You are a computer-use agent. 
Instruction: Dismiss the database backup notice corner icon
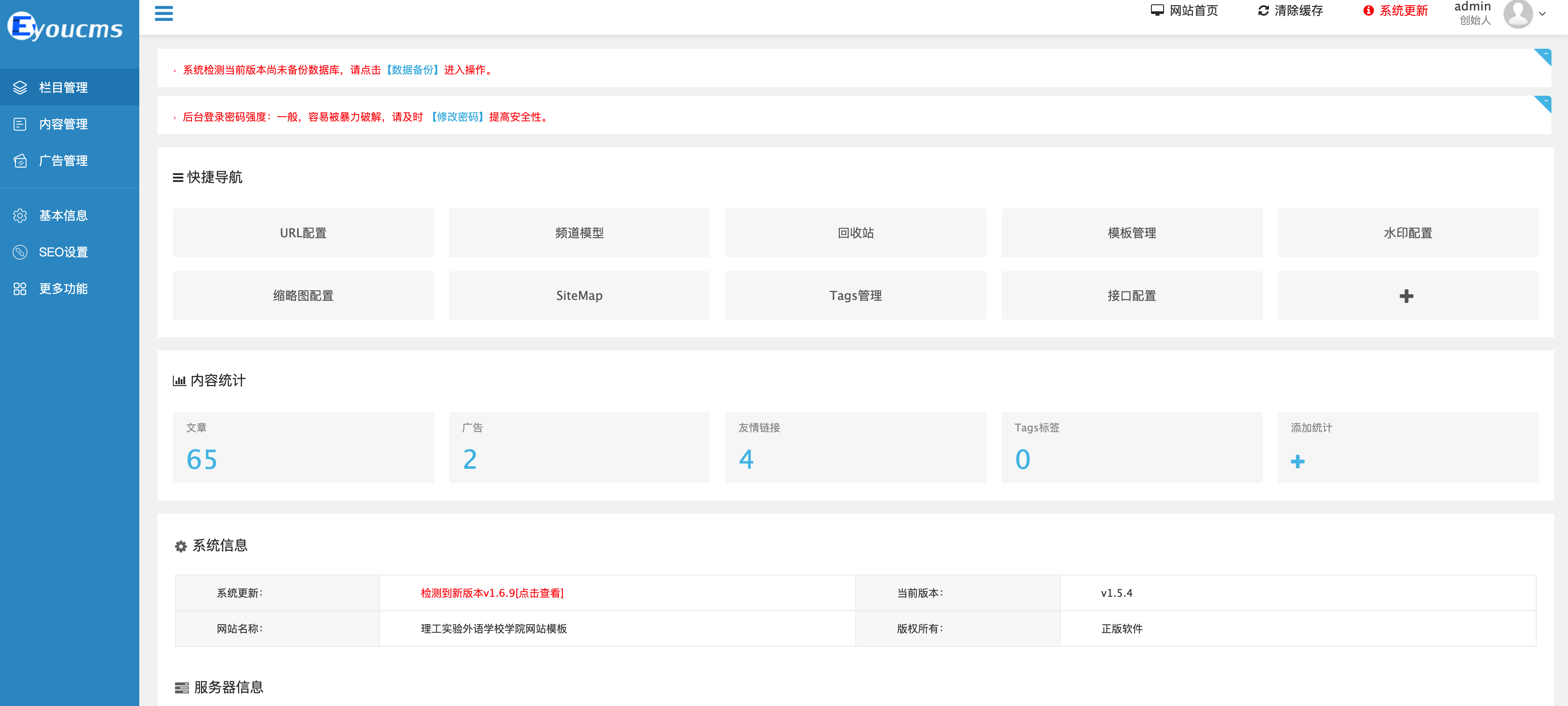[1543, 57]
